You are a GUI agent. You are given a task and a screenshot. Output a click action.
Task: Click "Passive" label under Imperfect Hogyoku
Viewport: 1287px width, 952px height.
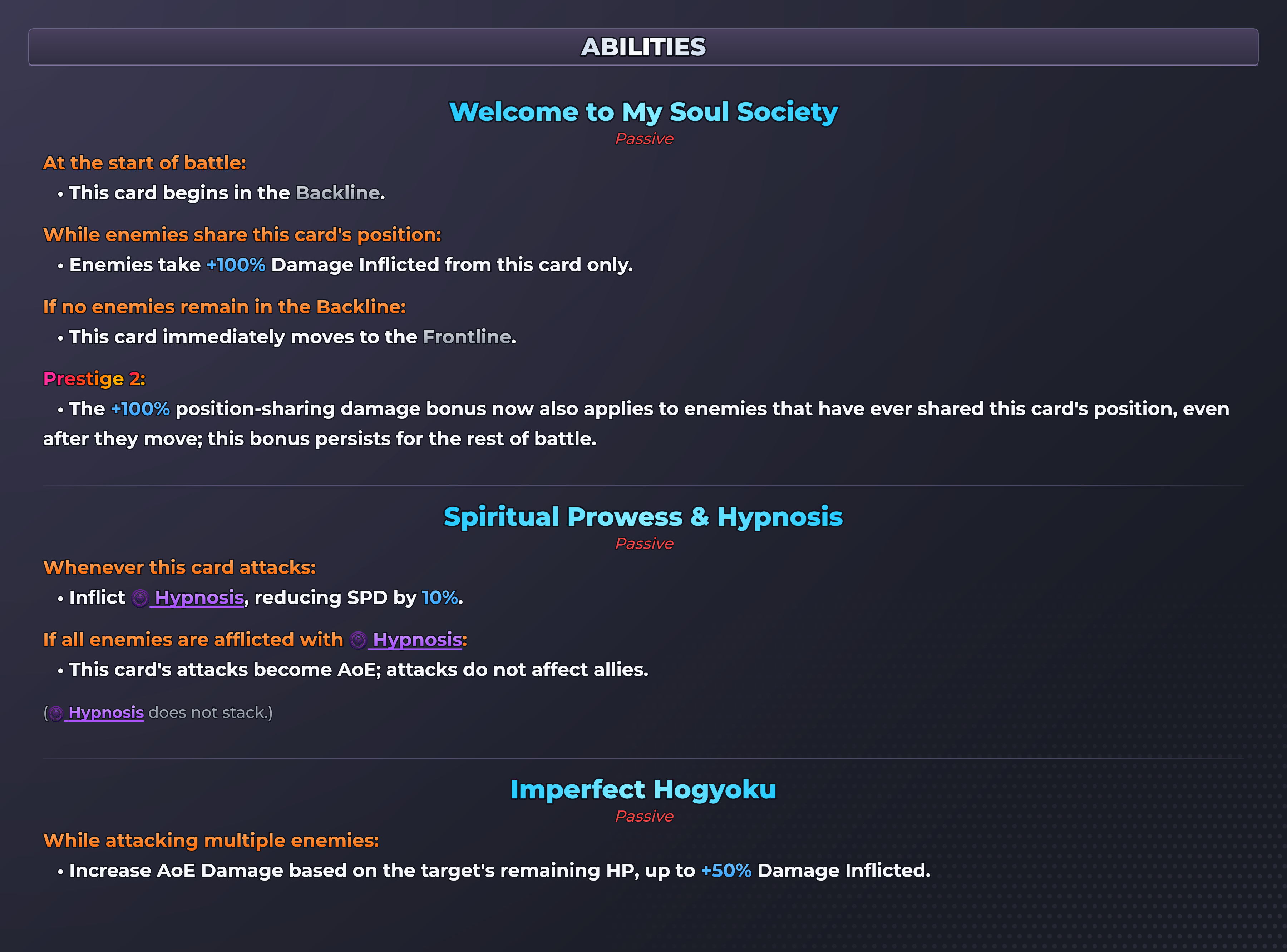644,816
